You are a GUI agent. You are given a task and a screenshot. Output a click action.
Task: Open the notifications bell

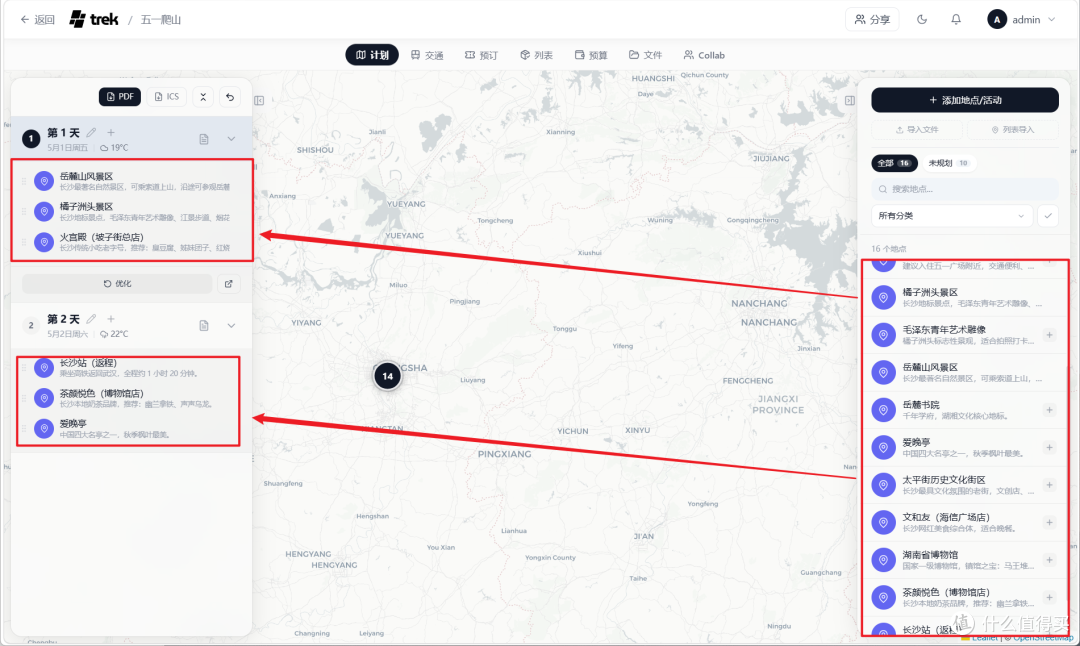(x=956, y=19)
